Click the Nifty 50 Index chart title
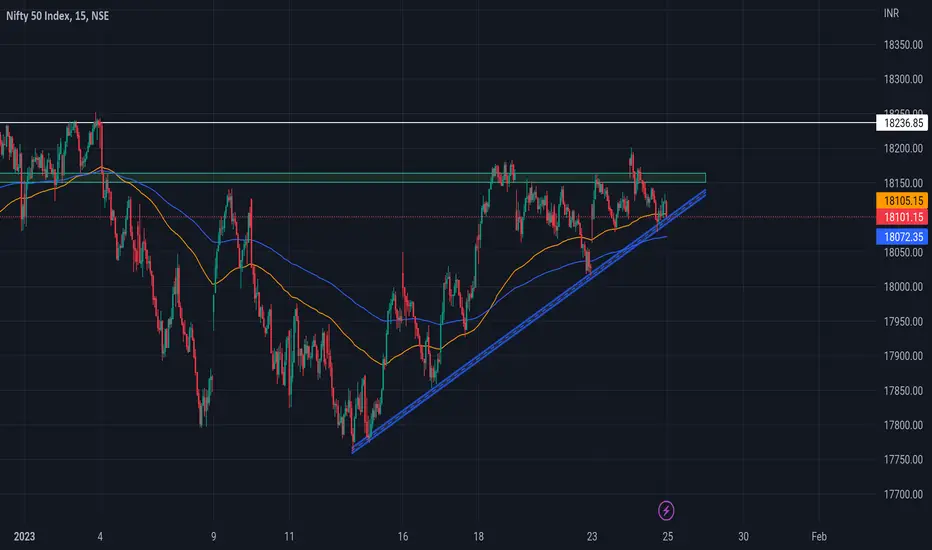This screenshot has height=550, width=932. (x=58, y=16)
